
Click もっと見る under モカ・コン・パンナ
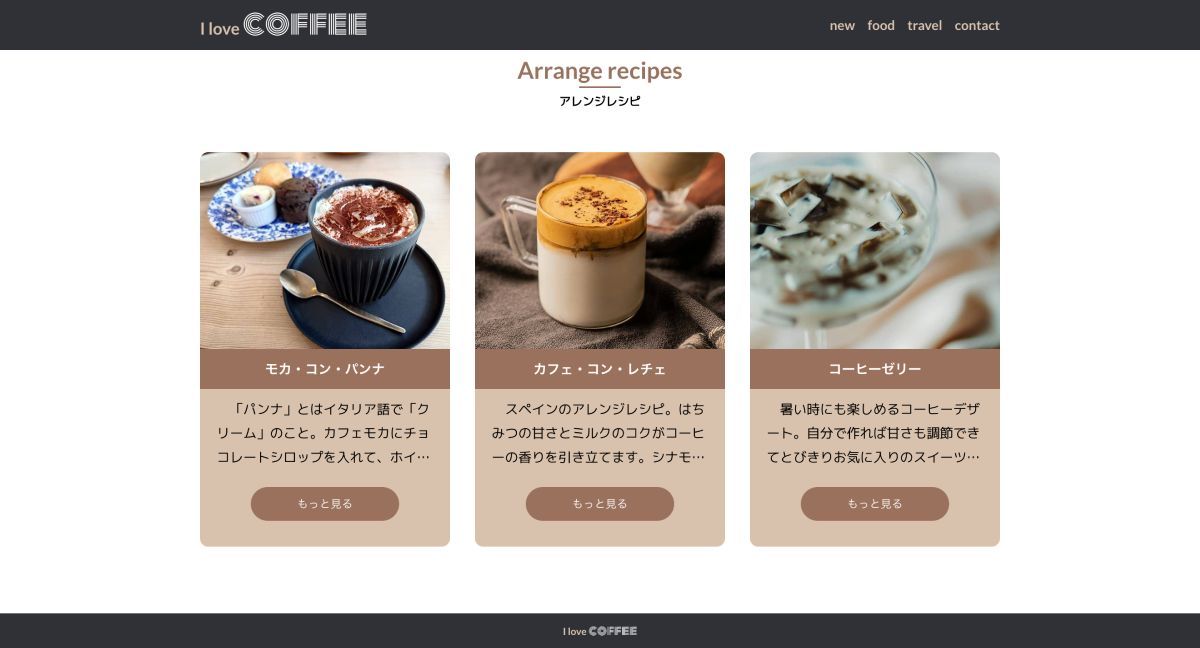point(325,504)
